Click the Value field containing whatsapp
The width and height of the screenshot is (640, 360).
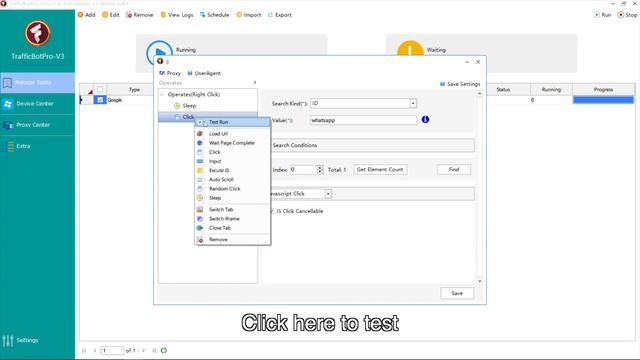[363, 120]
